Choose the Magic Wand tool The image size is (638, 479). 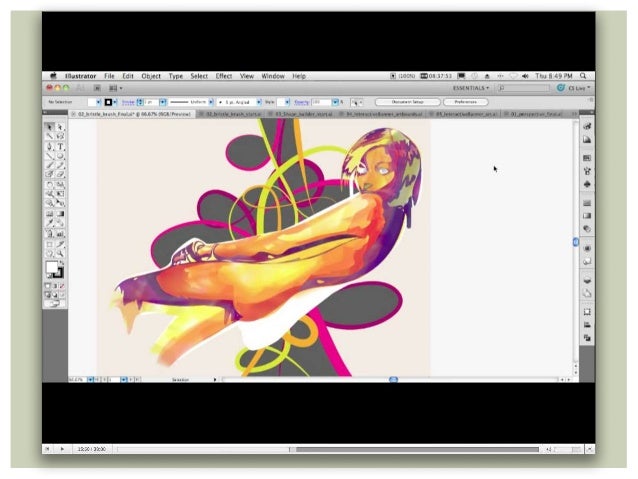click(x=50, y=136)
